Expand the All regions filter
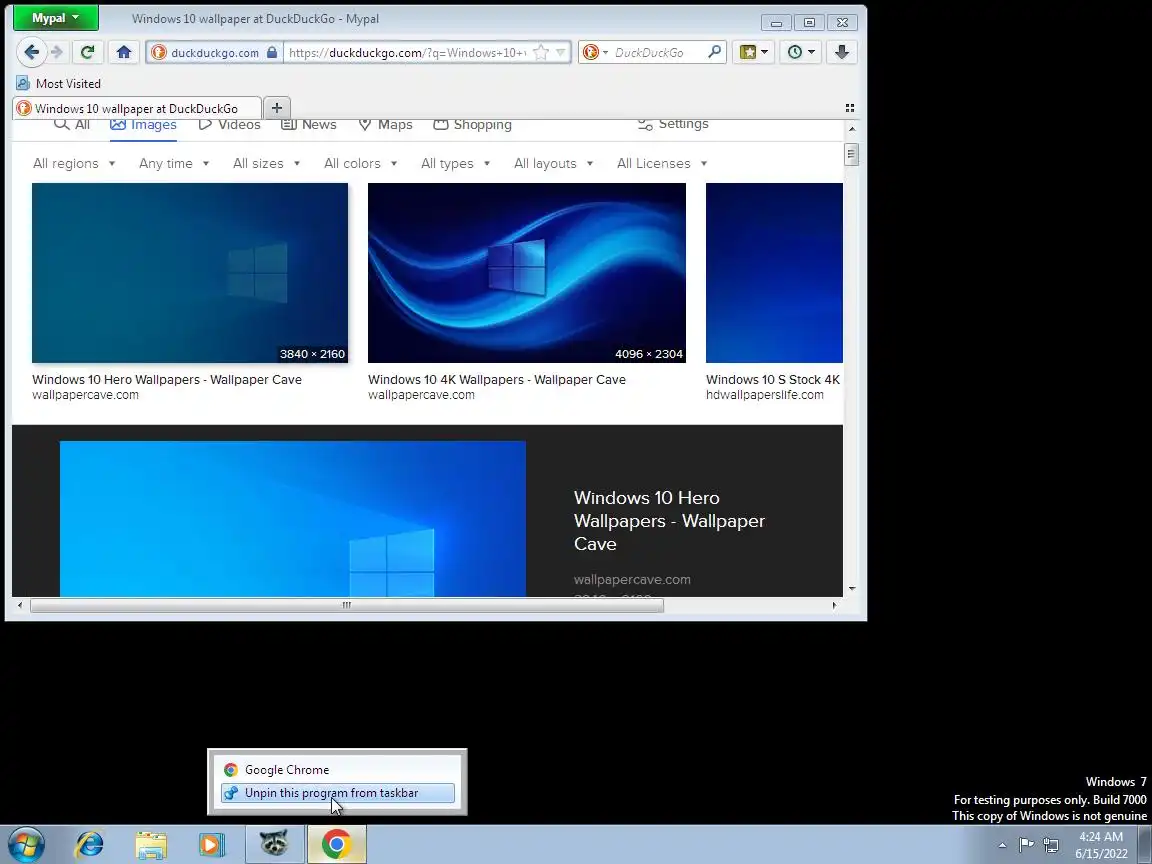This screenshot has height=864, width=1152. point(74,163)
